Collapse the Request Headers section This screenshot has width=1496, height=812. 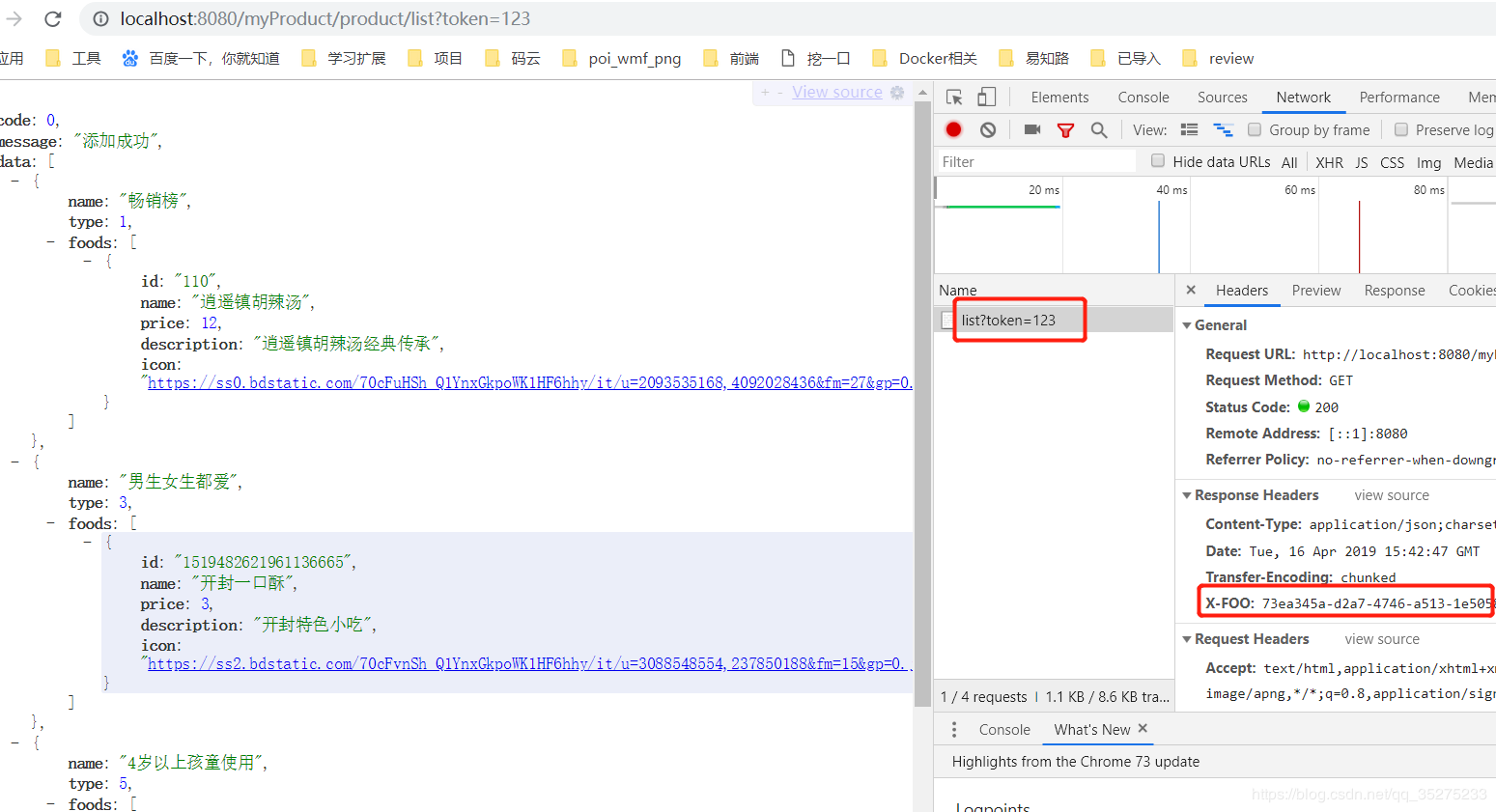point(1187,639)
